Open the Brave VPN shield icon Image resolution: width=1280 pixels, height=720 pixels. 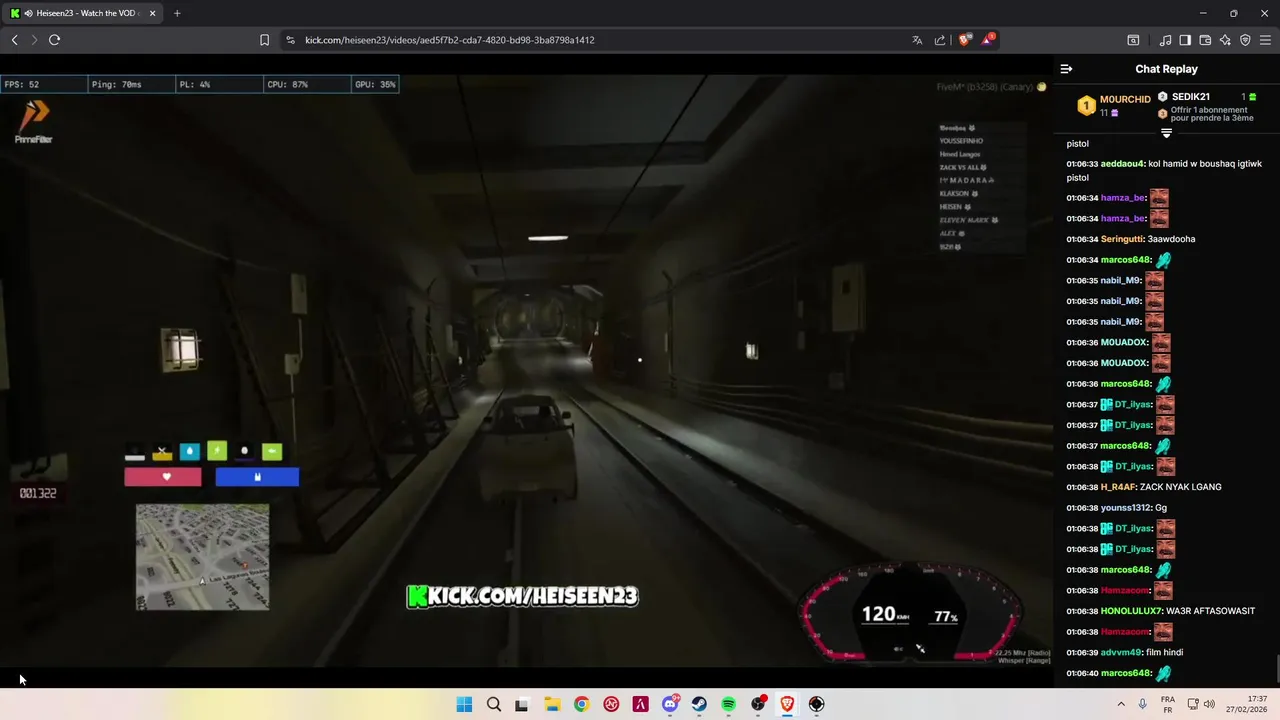click(1245, 40)
